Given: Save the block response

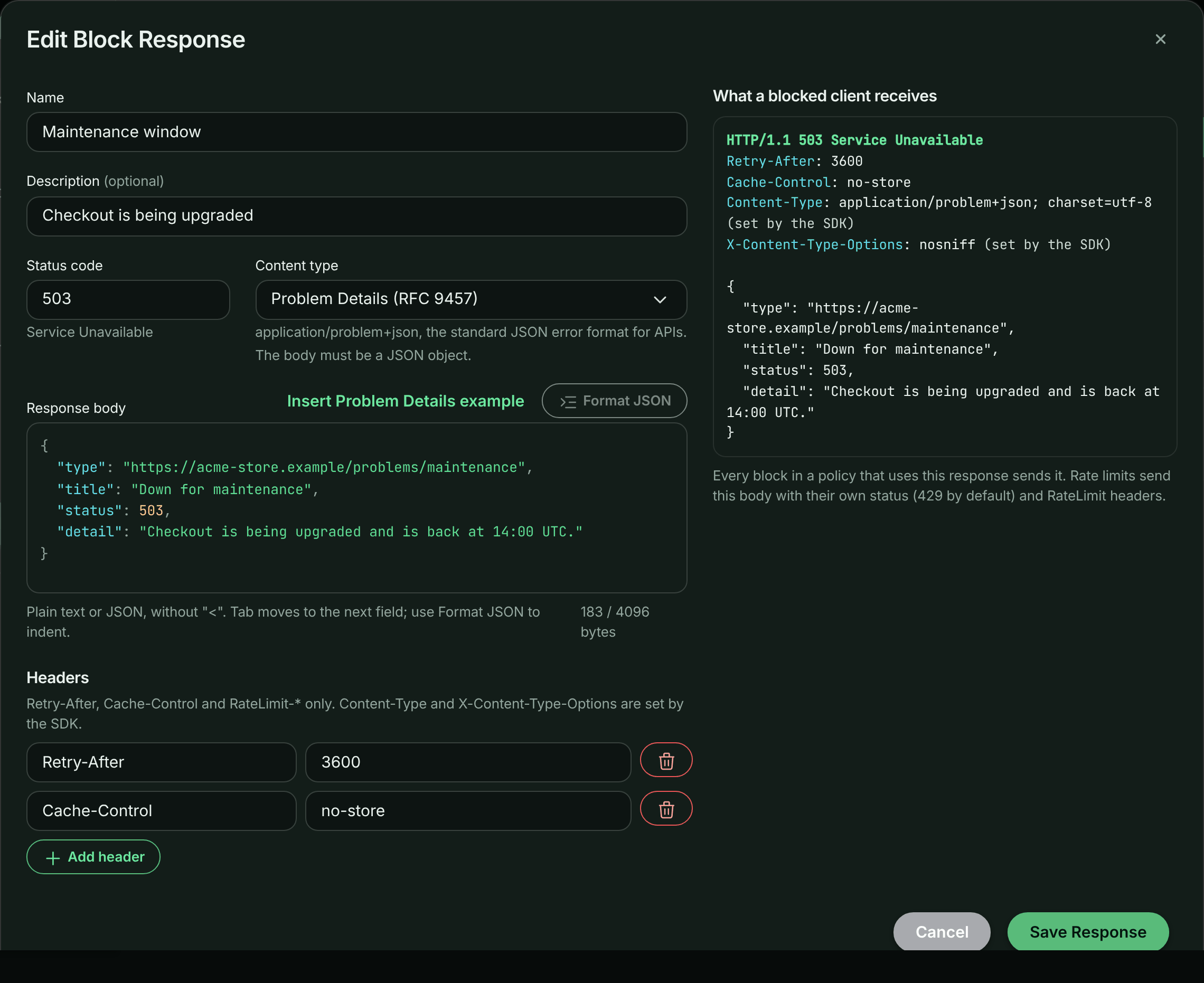Looking at the screenshot, I should pos(1088,931).
